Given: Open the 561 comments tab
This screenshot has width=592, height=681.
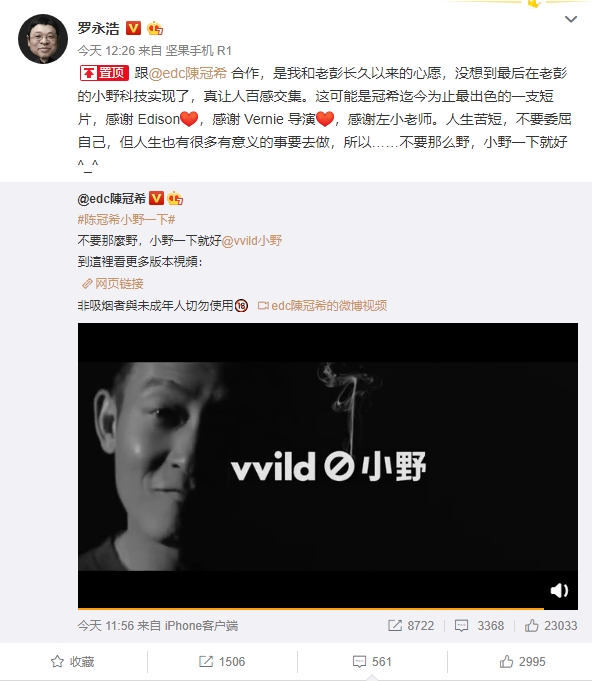Looking at the screenshot, I should (372, 661).
